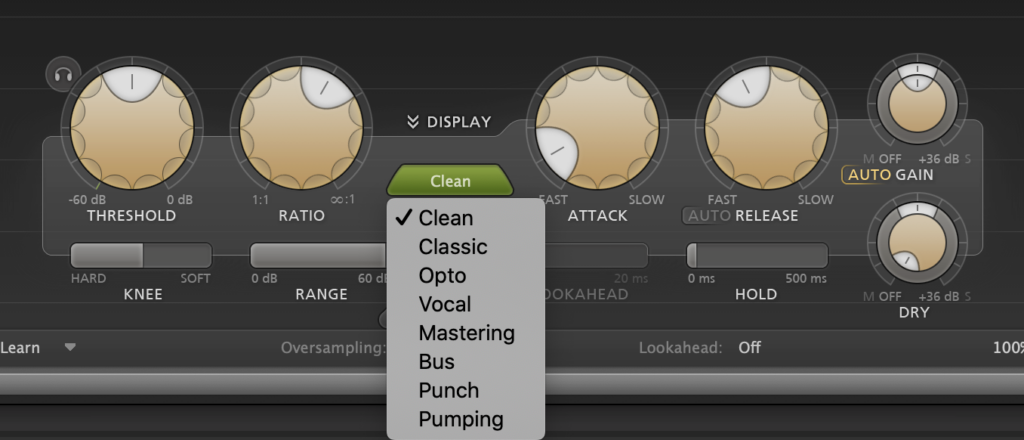This screenshot has height=440, width=1024.
Task: Choose the Punch style entry
Action: point(449,390)
